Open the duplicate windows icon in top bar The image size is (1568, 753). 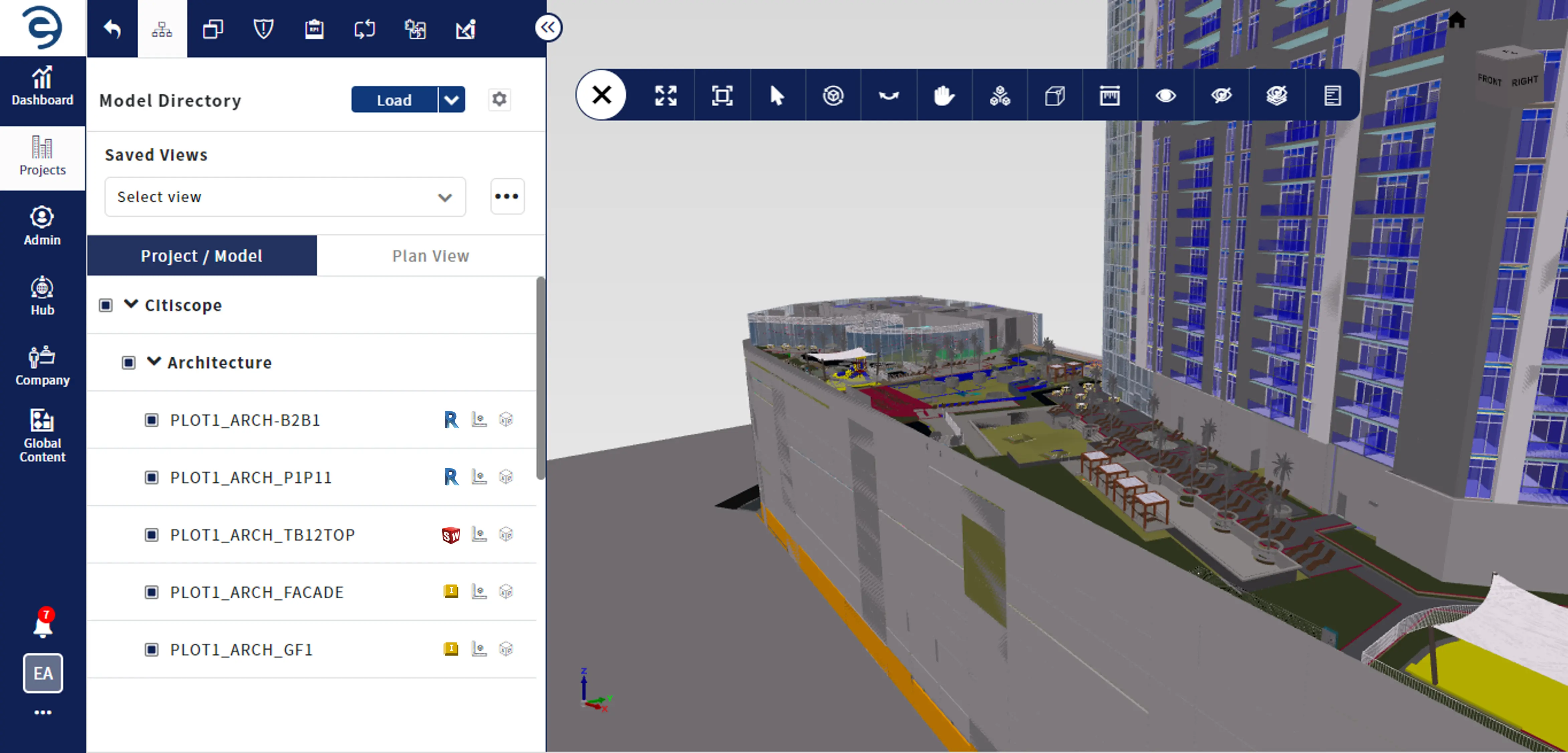(212, 29)
